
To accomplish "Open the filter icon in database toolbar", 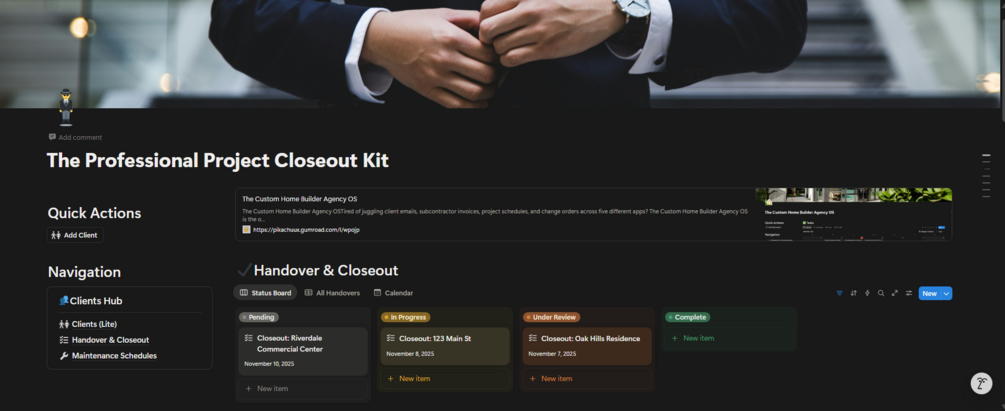I will point(839,293).
